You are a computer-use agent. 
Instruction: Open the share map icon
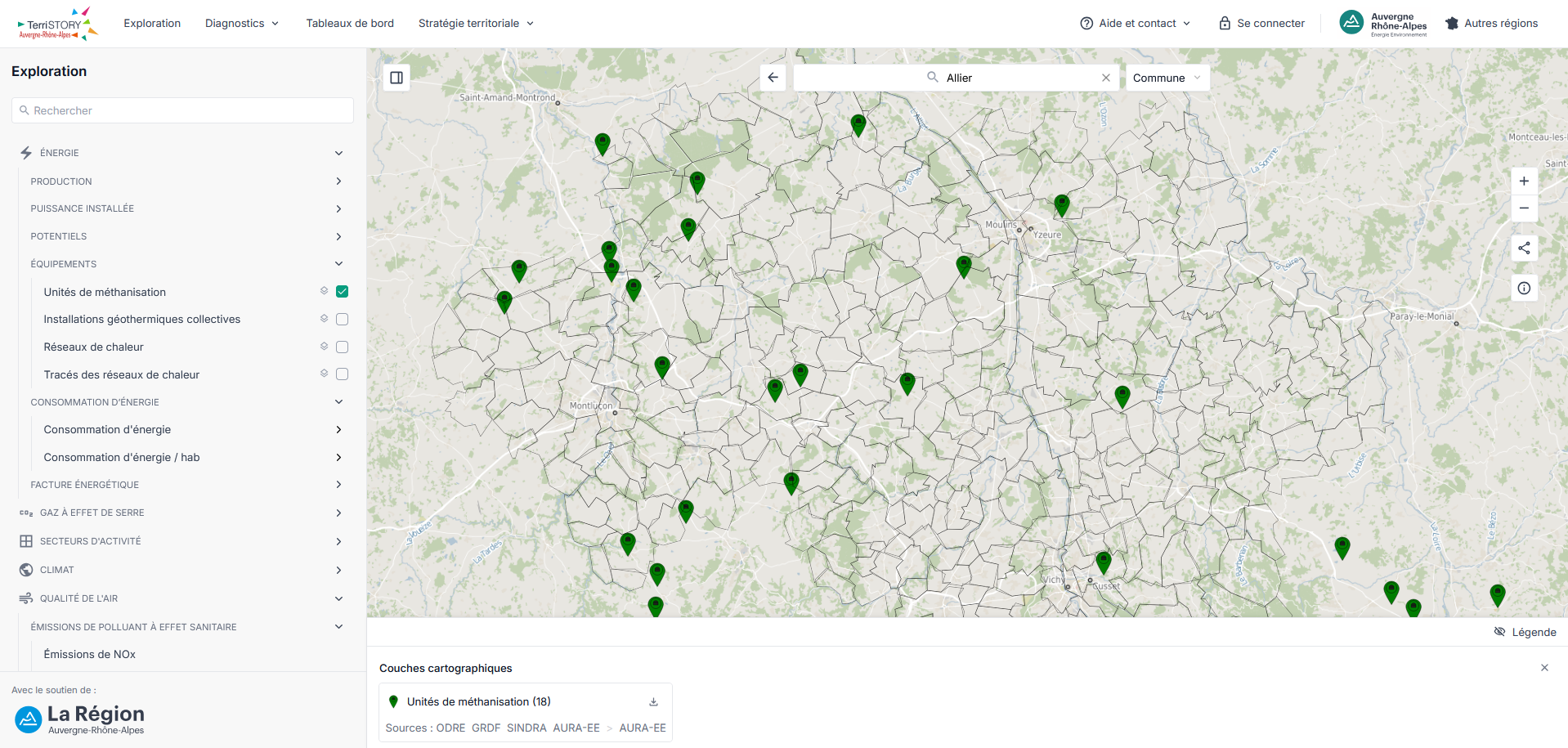(1524, 249)
